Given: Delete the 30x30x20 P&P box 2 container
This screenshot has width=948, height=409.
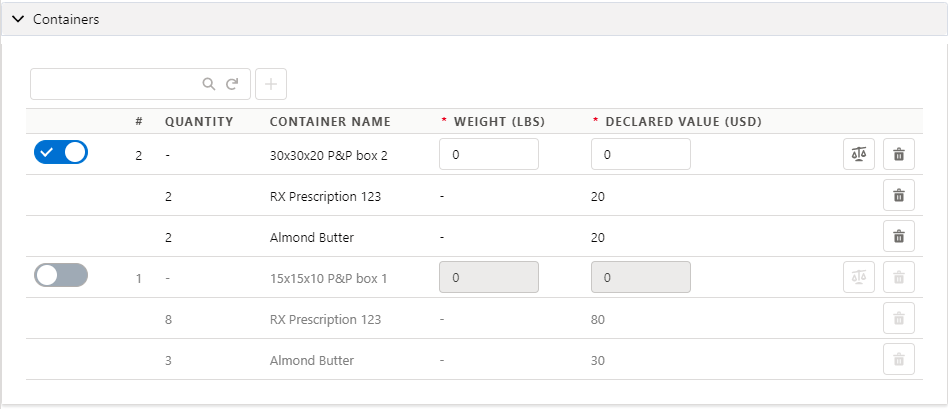Looking at the screenshot, I should point(899,154).
